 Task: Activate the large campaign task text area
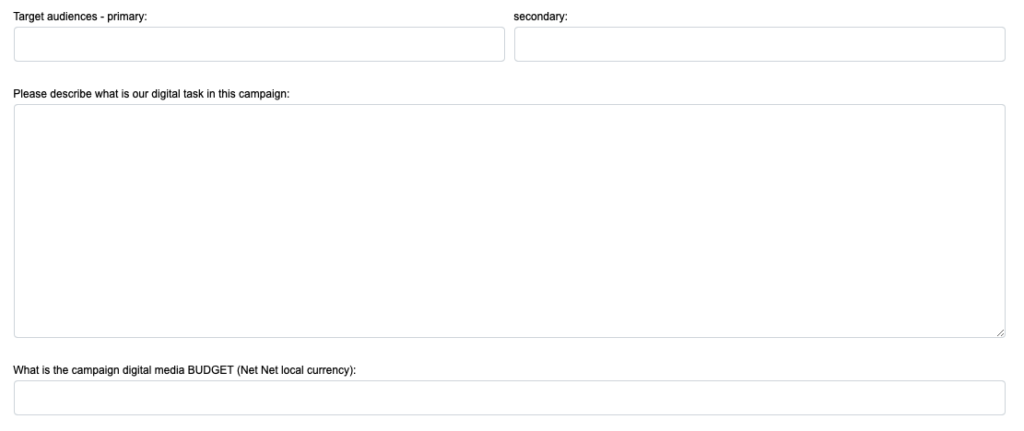pos(509,220)
